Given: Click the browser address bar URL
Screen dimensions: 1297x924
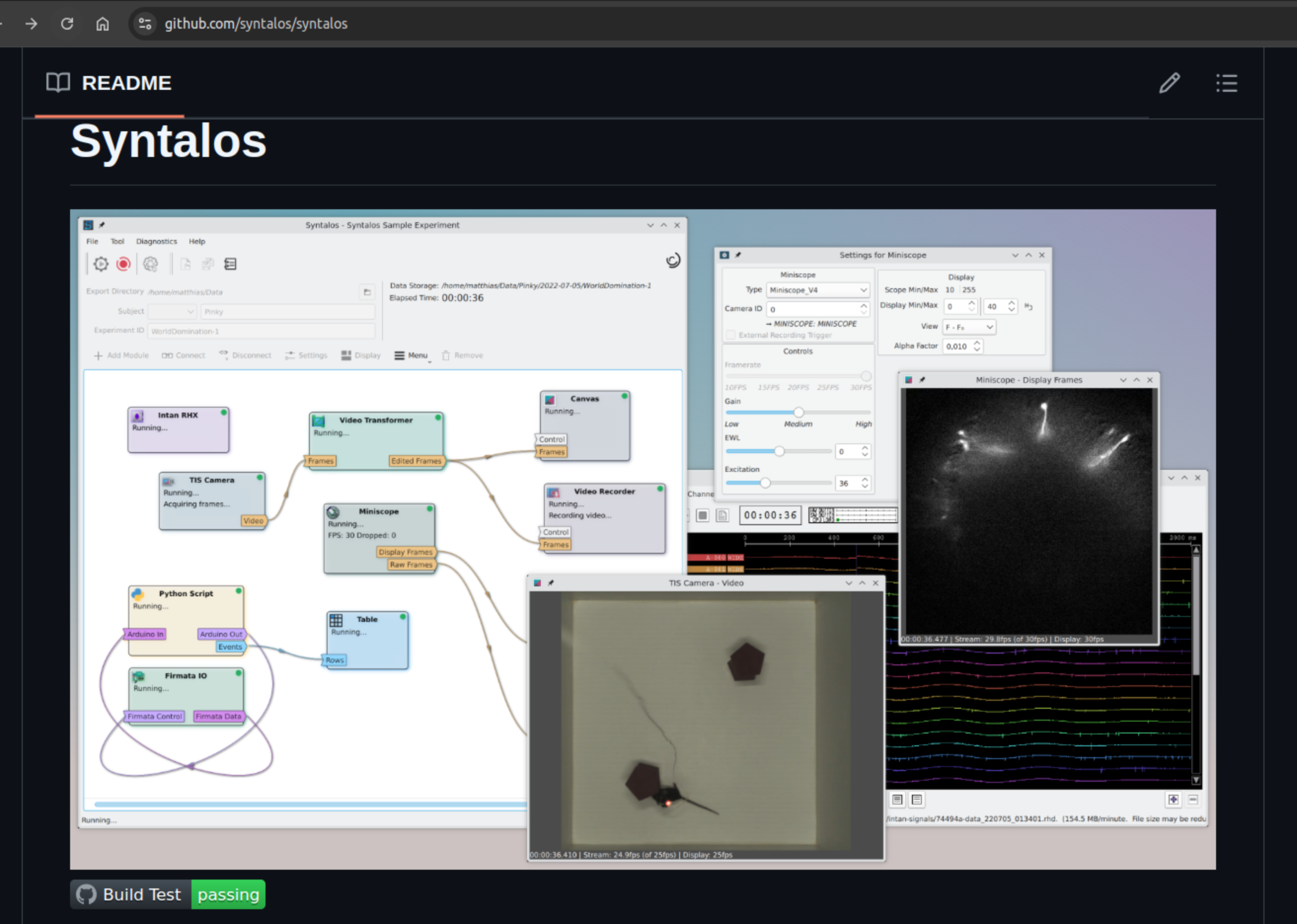Looking at the screenshot, I should coord(256,23).
